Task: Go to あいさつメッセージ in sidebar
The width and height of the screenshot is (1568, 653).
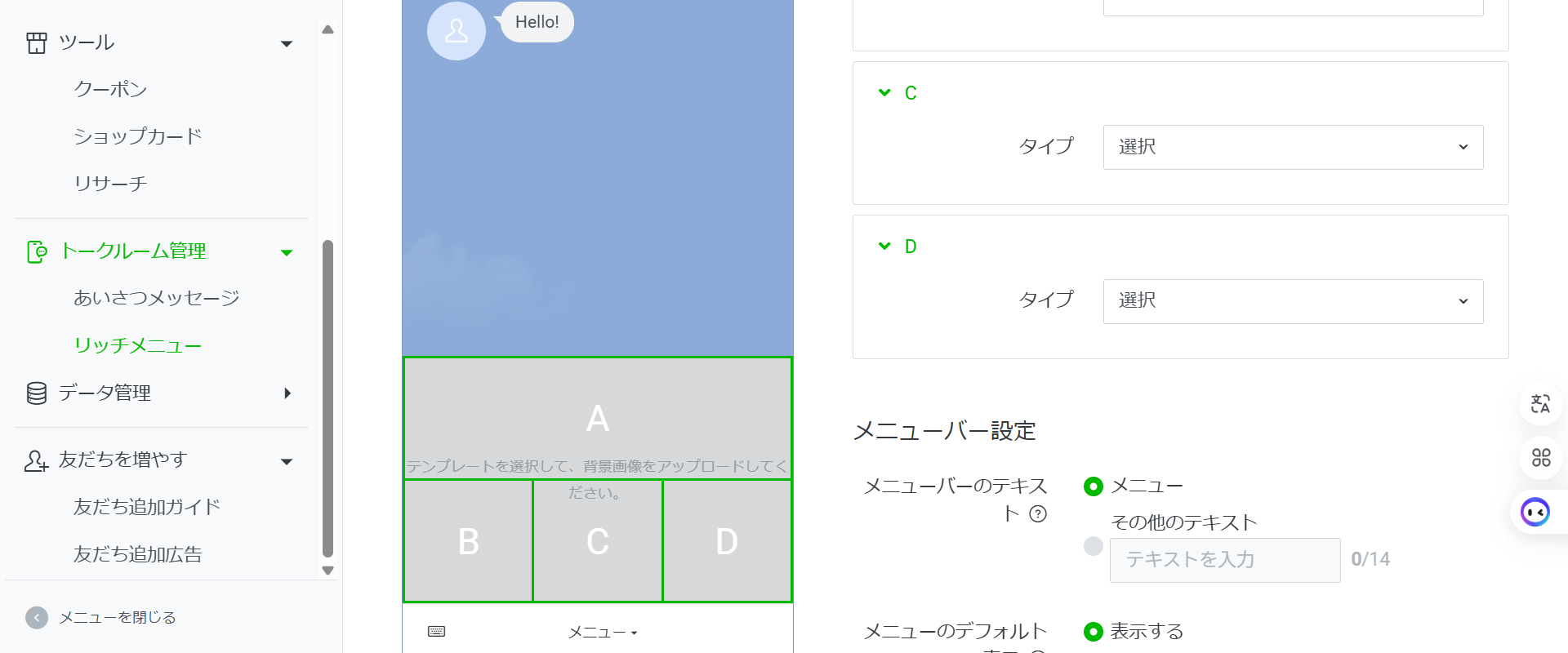Action: point(156,298)
